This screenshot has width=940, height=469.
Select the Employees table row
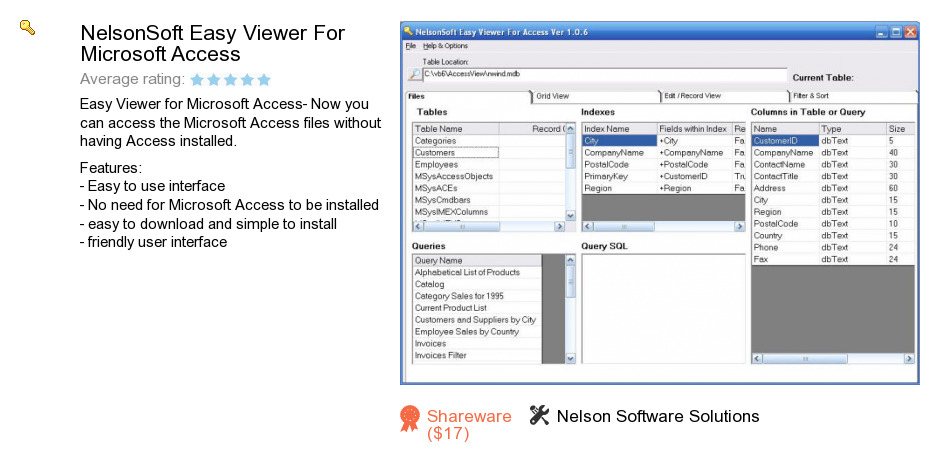tap(489, 164)
